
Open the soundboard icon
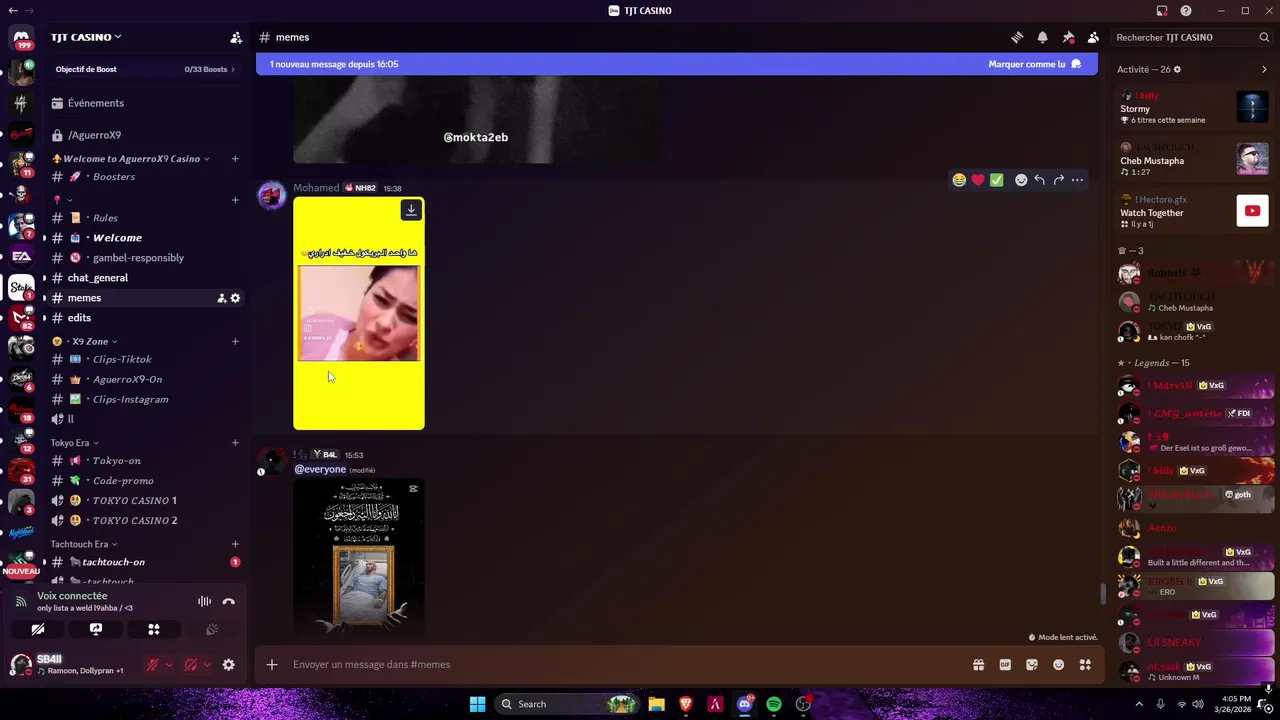(x=212, y=629)
